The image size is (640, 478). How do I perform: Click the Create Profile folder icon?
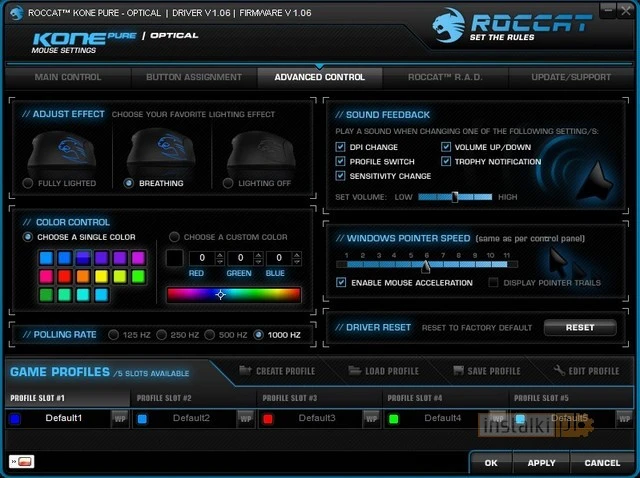pos(245,371)
